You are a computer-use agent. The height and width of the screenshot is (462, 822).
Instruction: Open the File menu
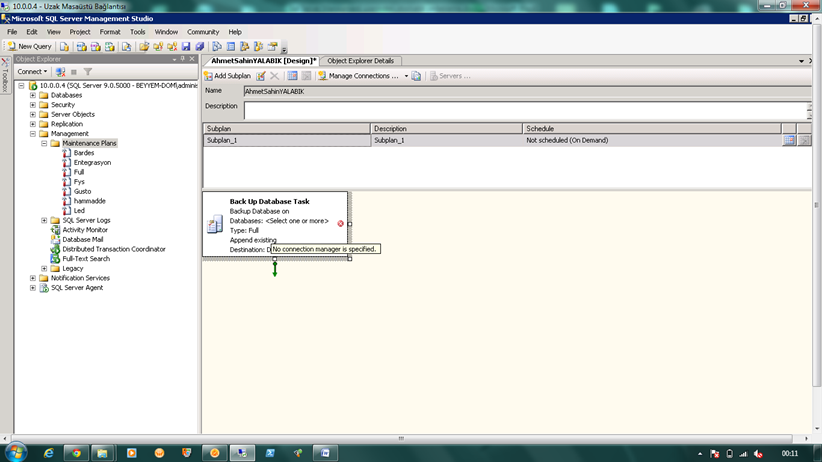pyautogui.click(x=12, y=32)
